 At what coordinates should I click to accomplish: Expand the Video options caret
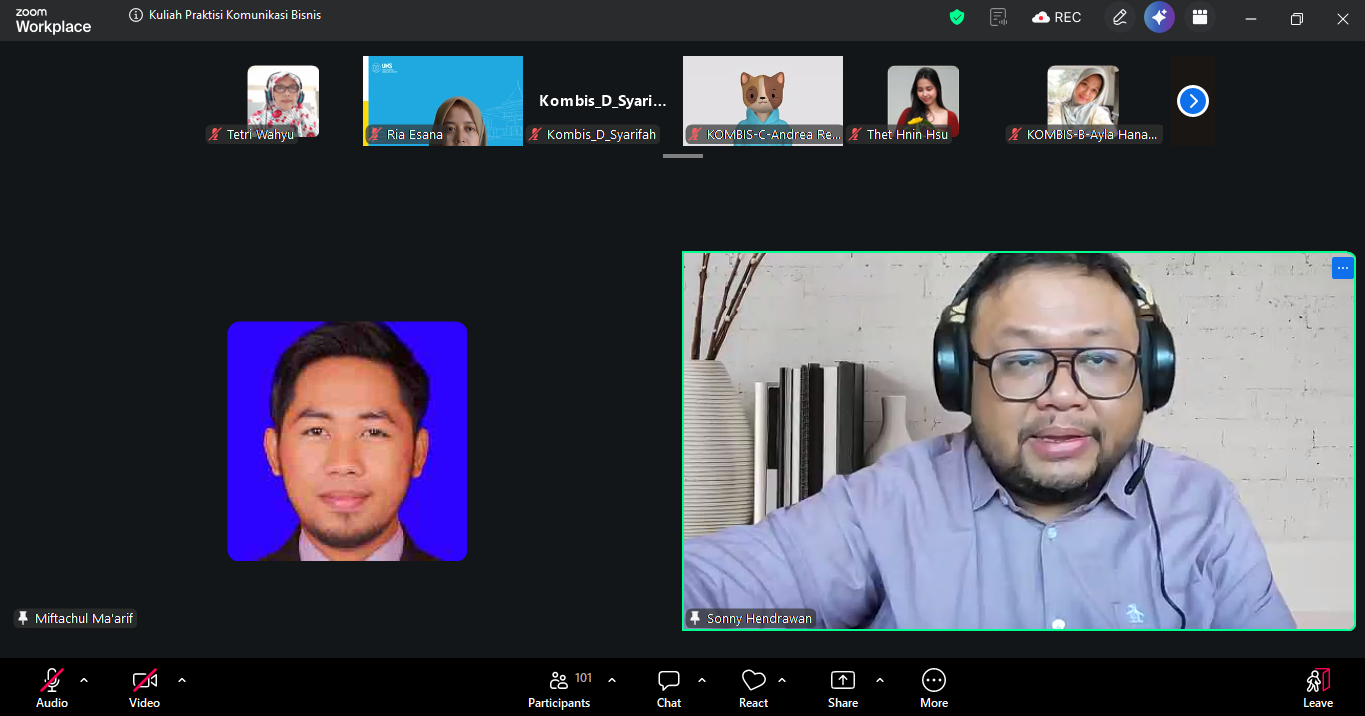click(x=182, y=680)
